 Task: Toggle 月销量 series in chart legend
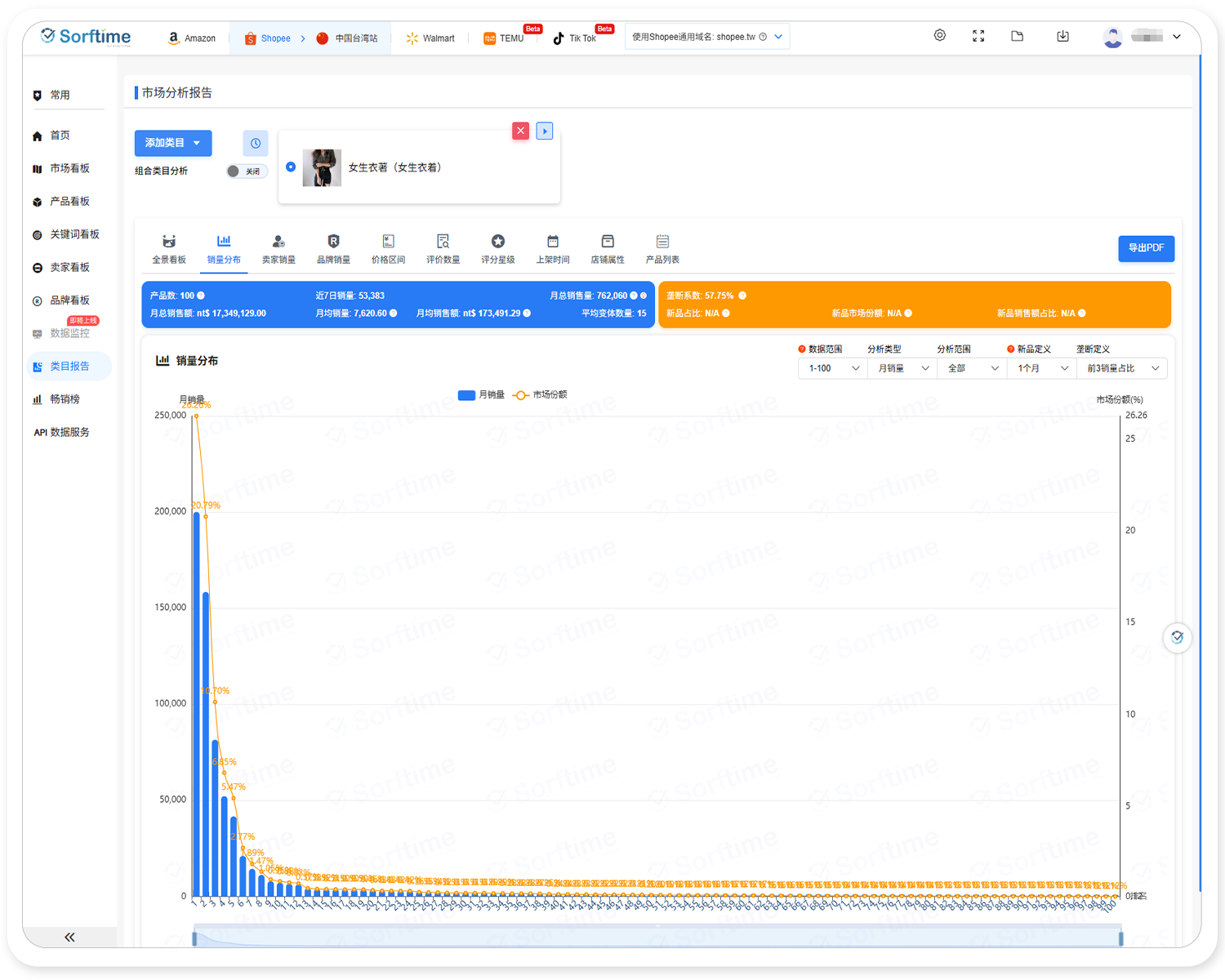tap(482, 395)
